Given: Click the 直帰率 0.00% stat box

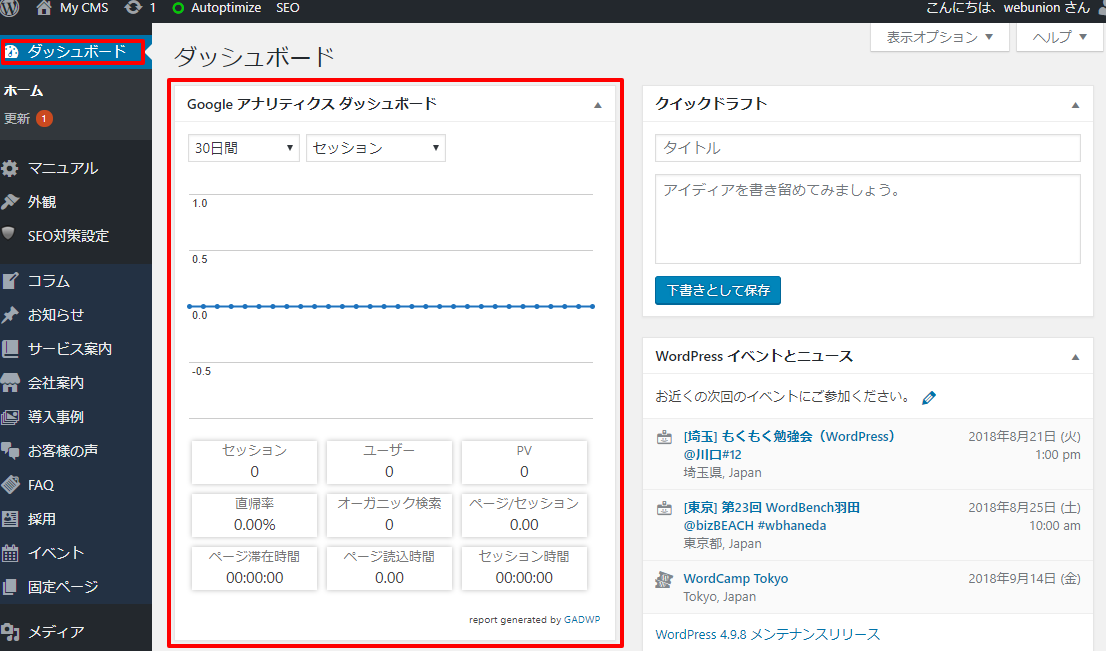Looking at the screenshot, I should pos(254,515).
